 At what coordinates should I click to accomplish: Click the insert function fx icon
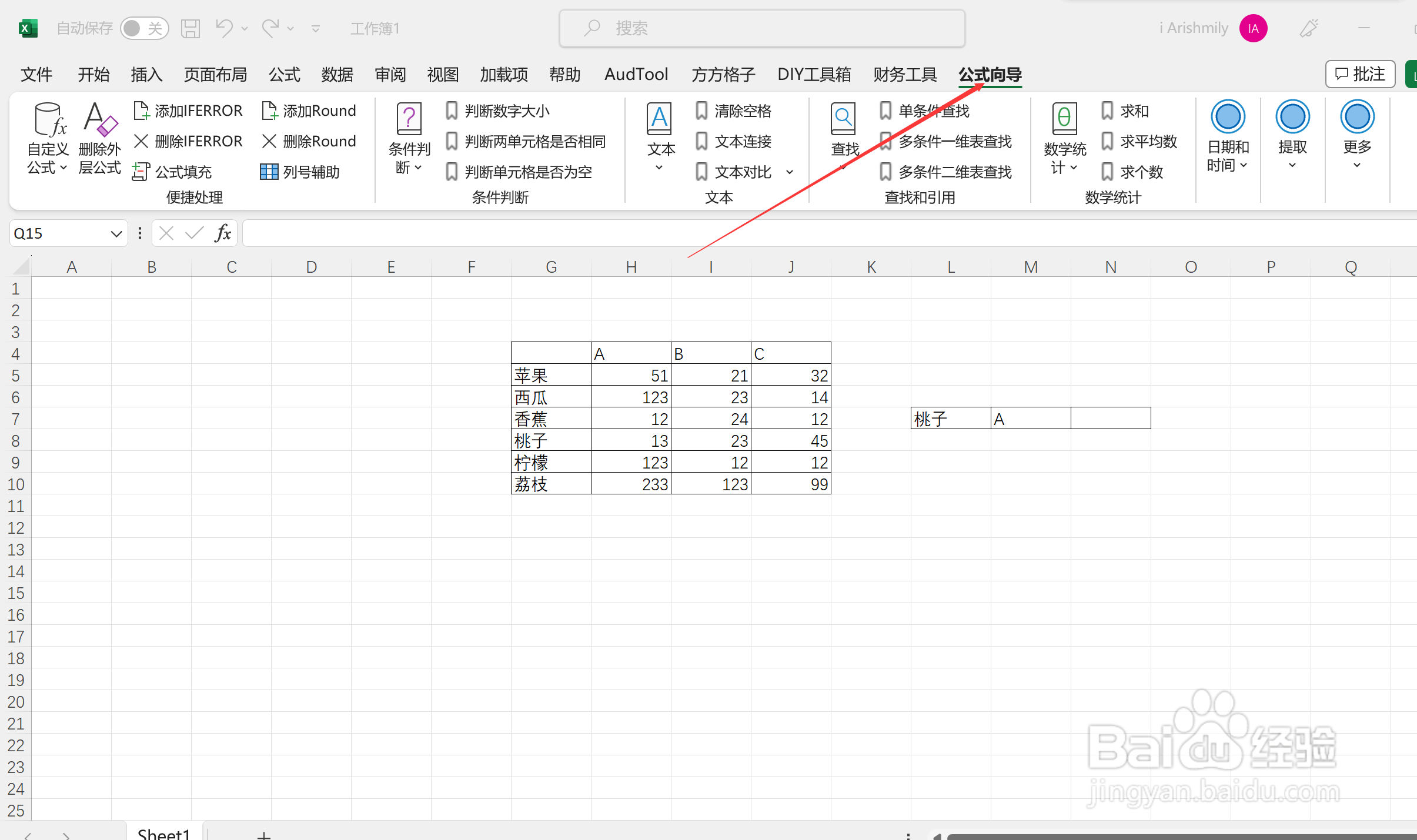[223, 233]
